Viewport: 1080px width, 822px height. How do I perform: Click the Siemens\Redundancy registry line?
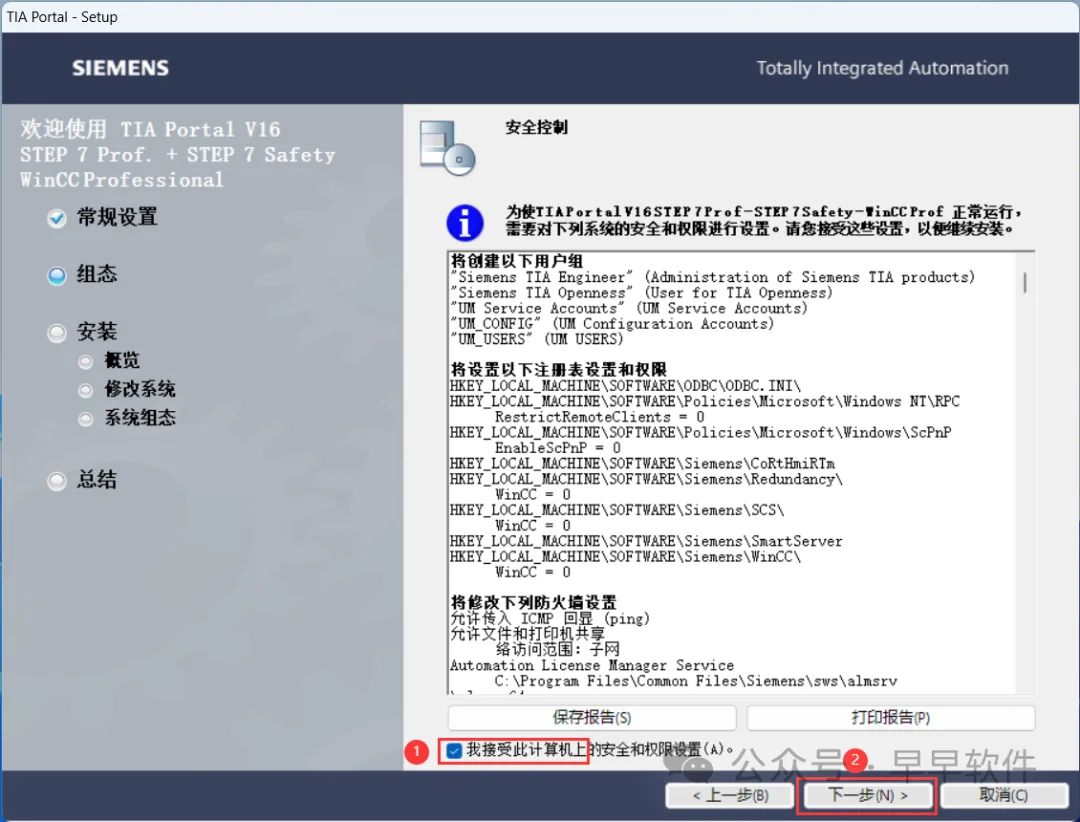point(646,479)
